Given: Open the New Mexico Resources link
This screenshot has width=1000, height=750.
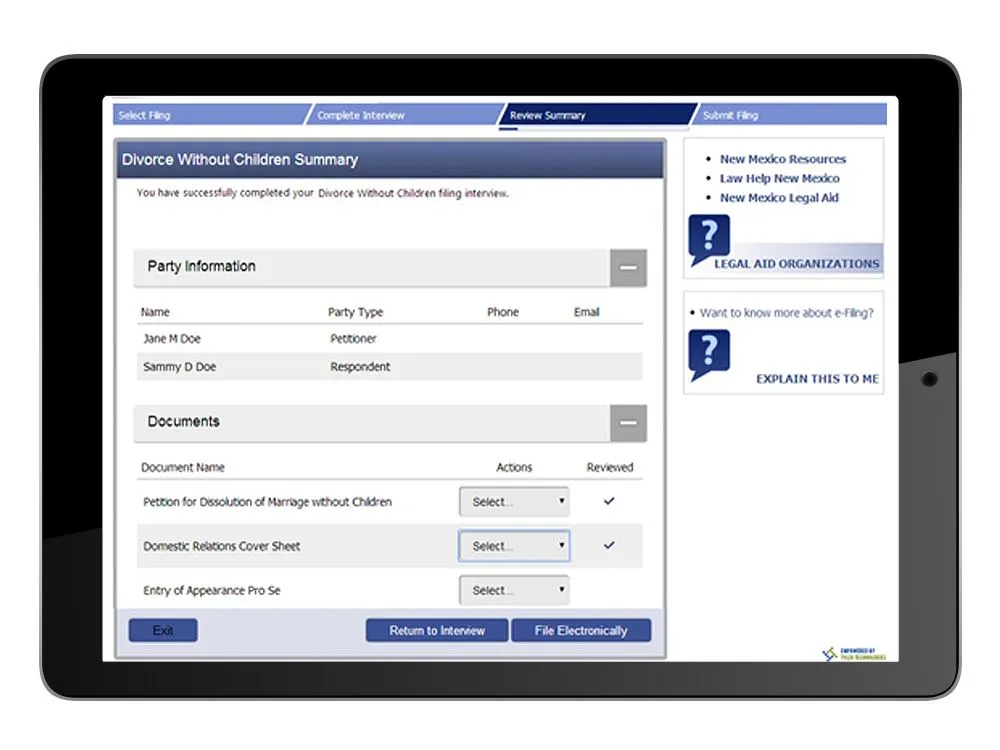Looking at the screenshot, I should pos(782,159).
